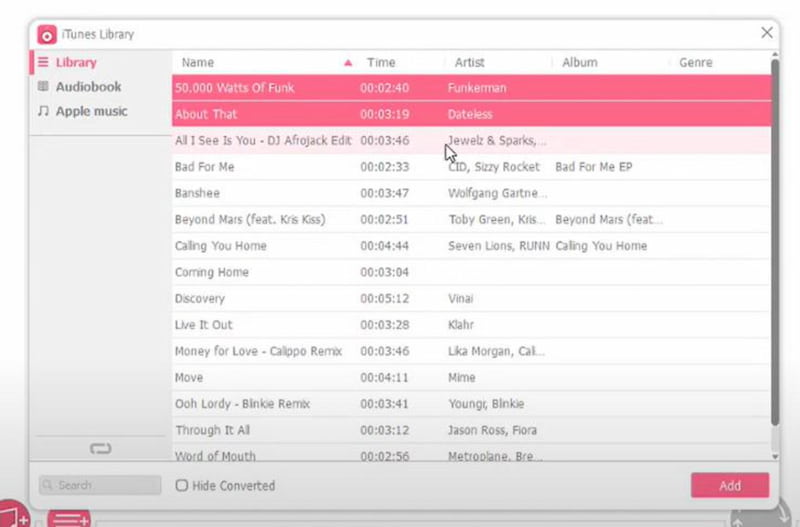Click the Bad For Me EP album cell

click(594, 167)
